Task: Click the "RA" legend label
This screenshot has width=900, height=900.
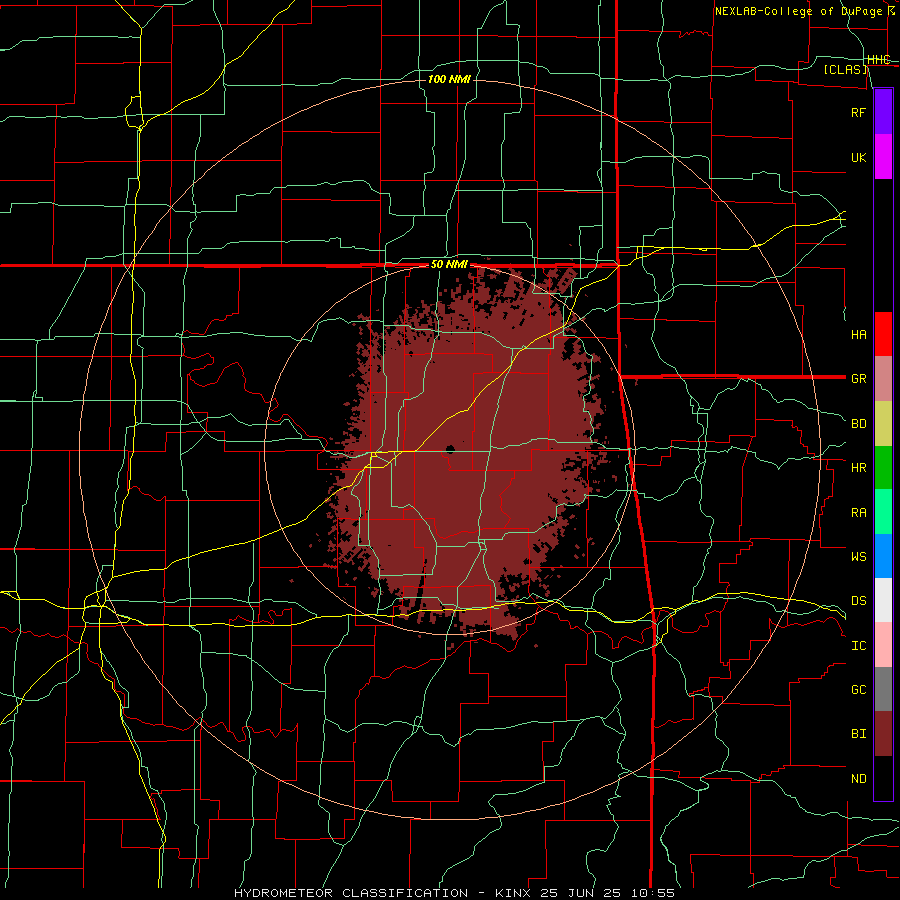Action: (x=858, y=512)
